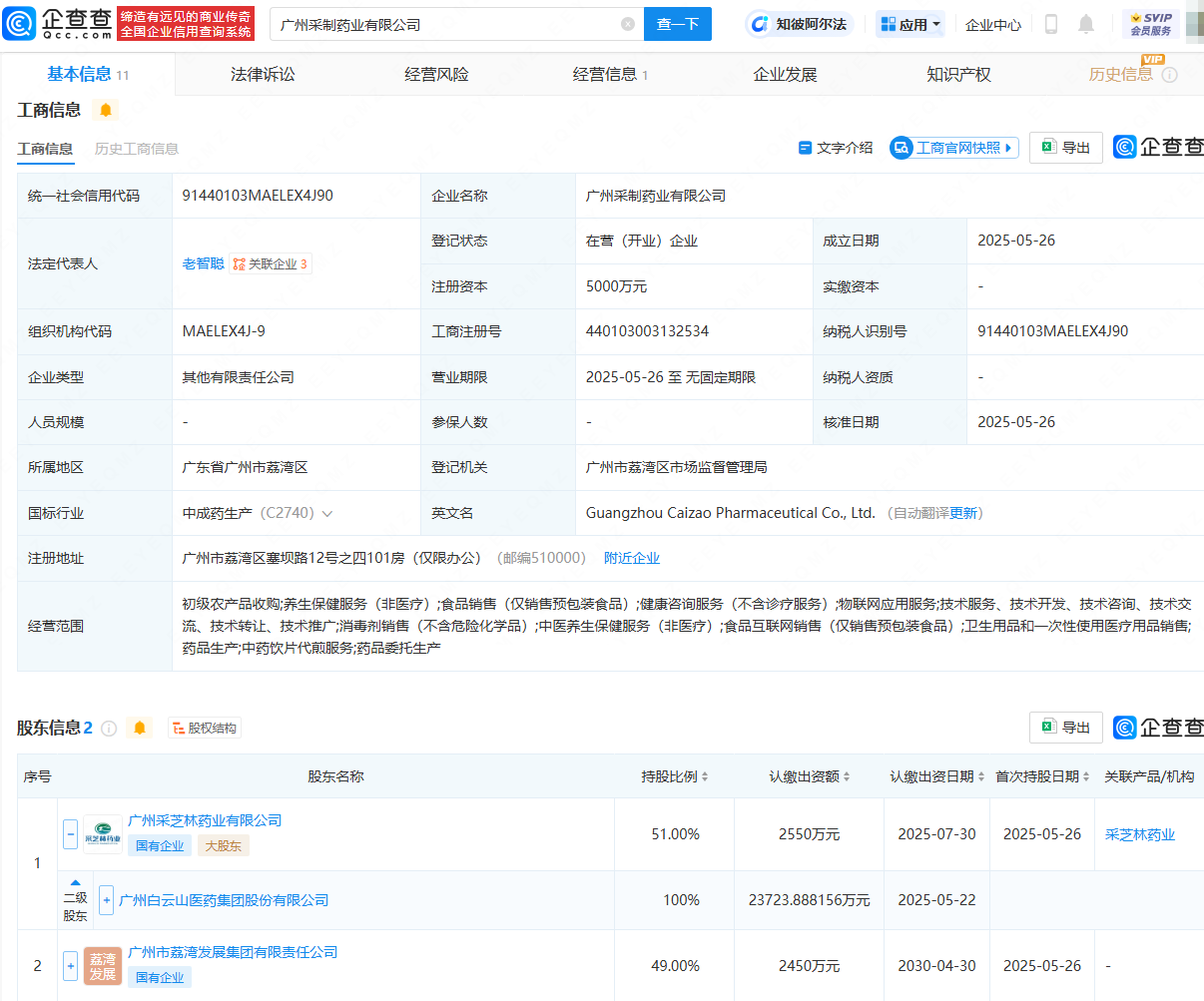The width and height of the screenshot is (1204, 1001).
Task: Click the 大股东 tag
Action: (x=223, y=845)
